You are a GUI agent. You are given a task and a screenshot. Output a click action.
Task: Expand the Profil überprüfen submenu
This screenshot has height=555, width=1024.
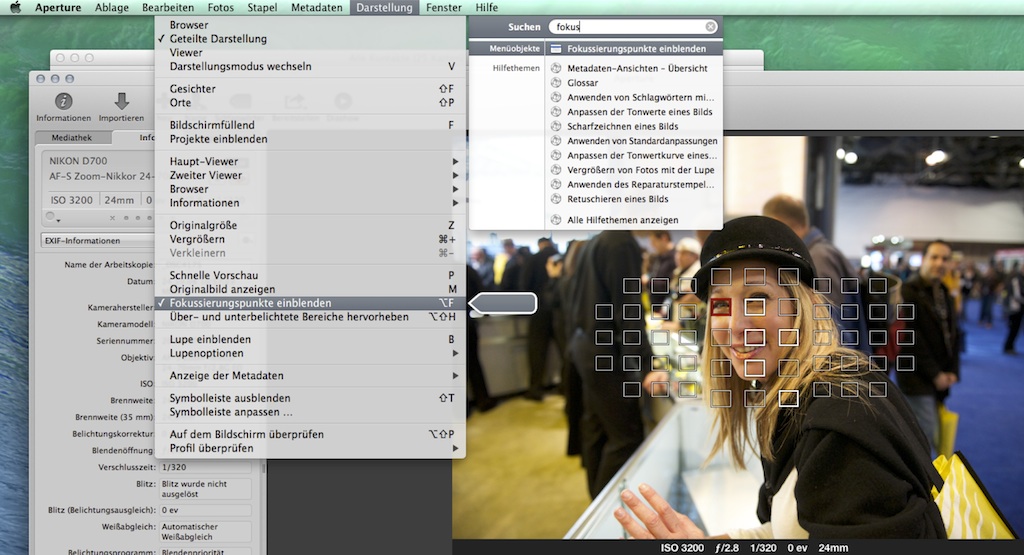pos(310,448)
